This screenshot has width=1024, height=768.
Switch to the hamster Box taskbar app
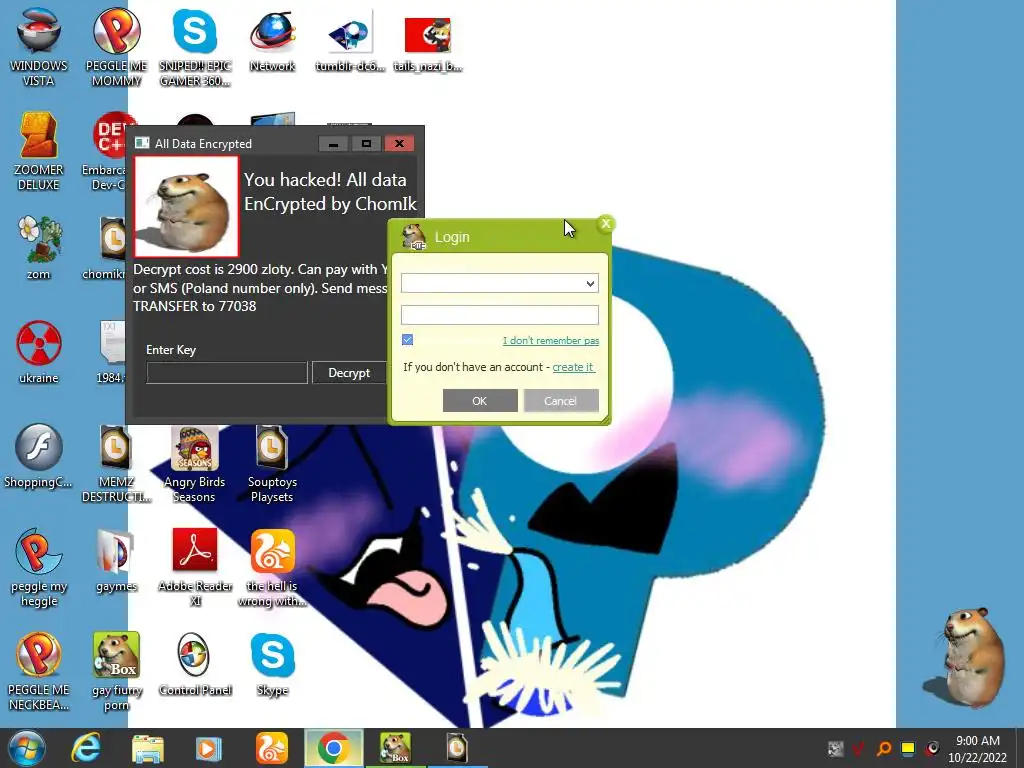coord(395,748)
